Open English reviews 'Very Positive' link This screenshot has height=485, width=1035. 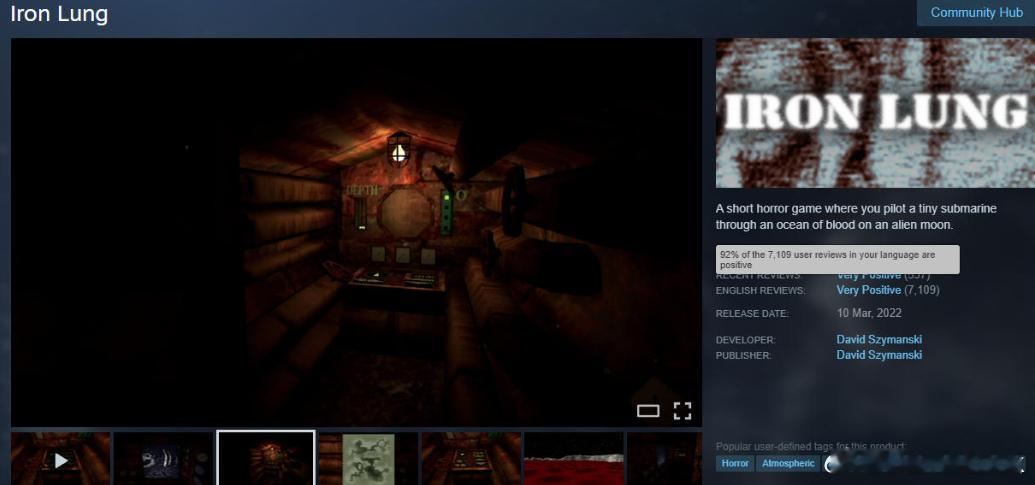coord(869,290)
